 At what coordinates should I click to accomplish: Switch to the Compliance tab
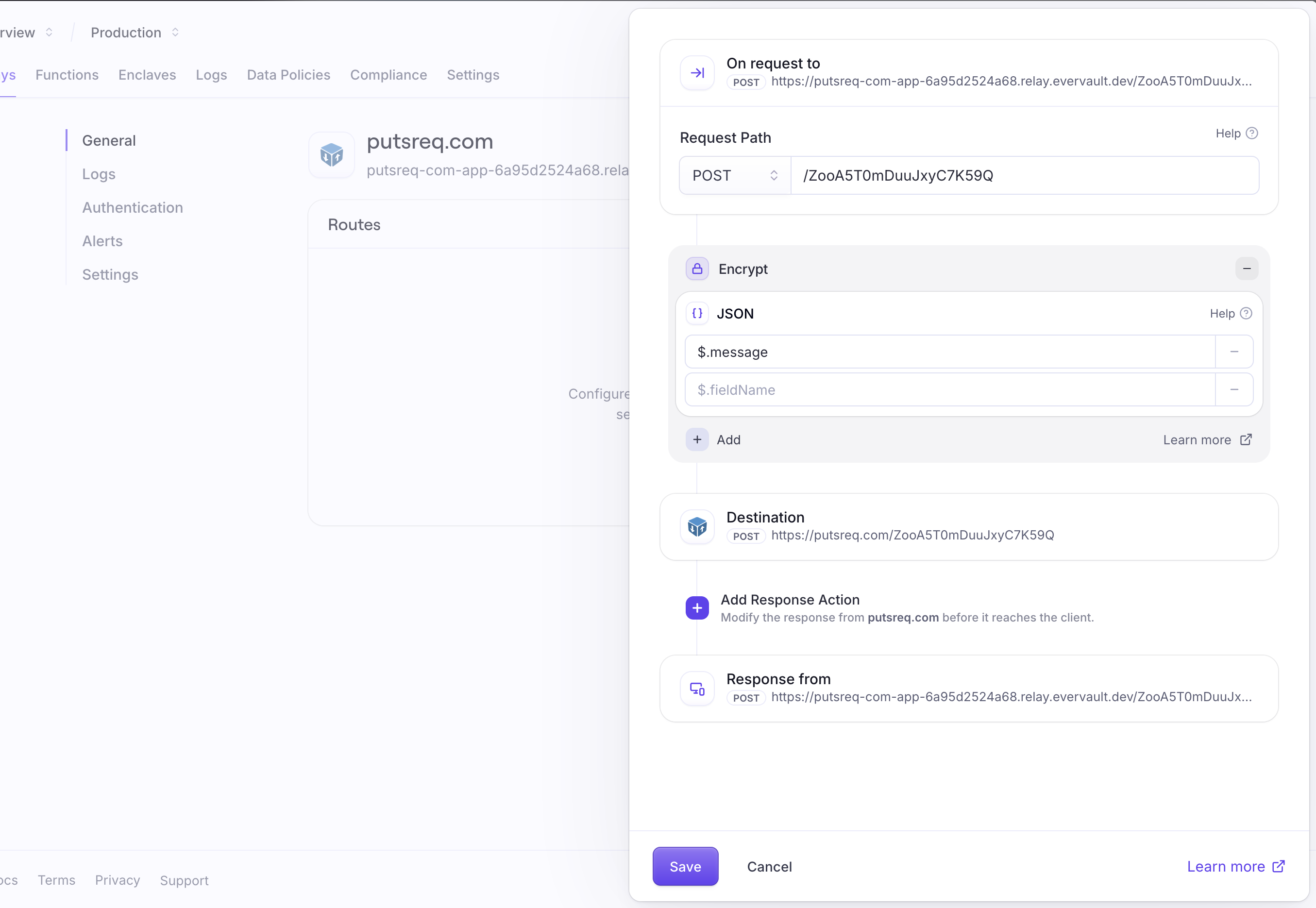(x=388, y=74)
